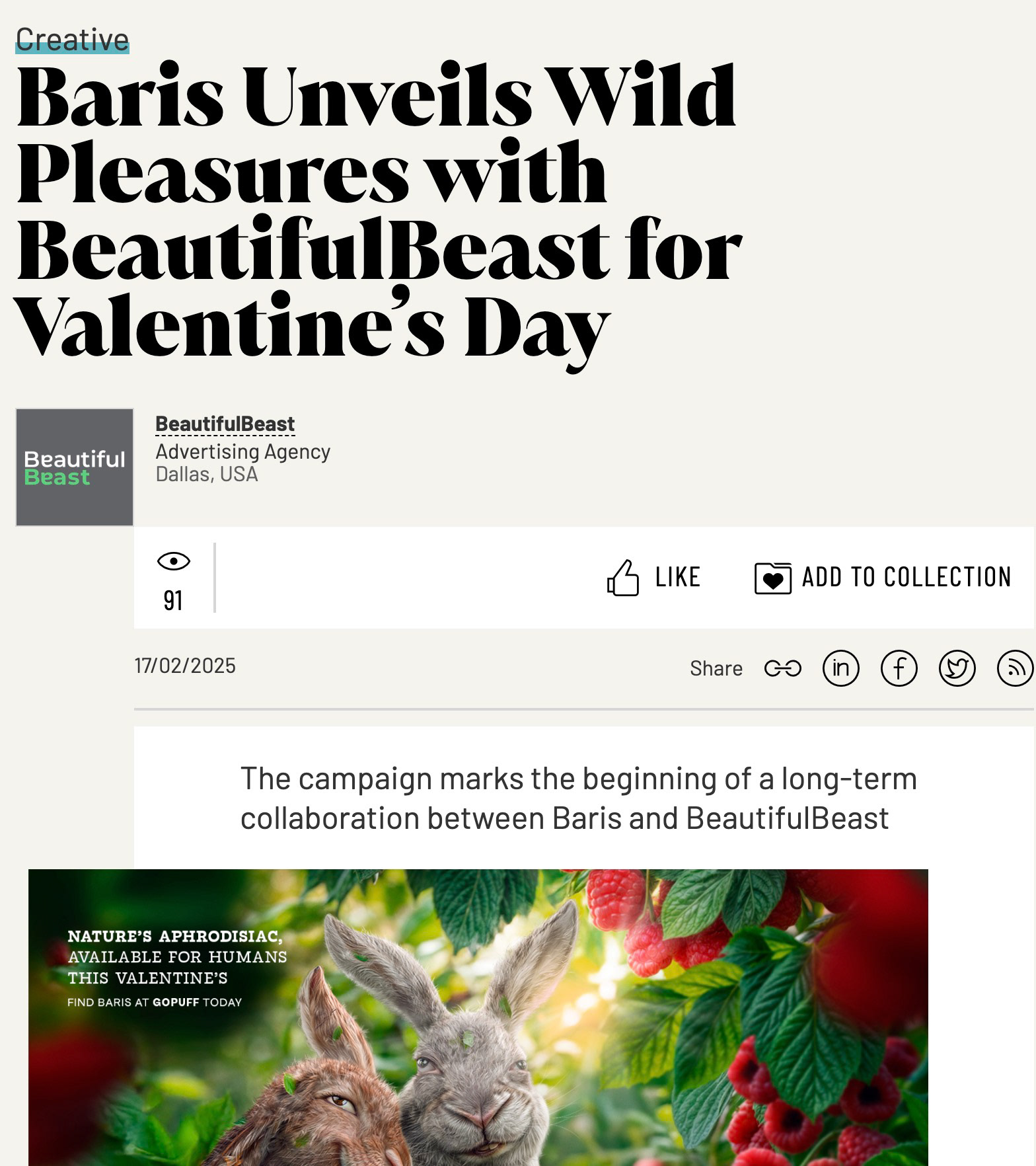The height and width of the screenshot is (1166, 1036).
Task: Share article on Facebook
Action: click(899, 668)
